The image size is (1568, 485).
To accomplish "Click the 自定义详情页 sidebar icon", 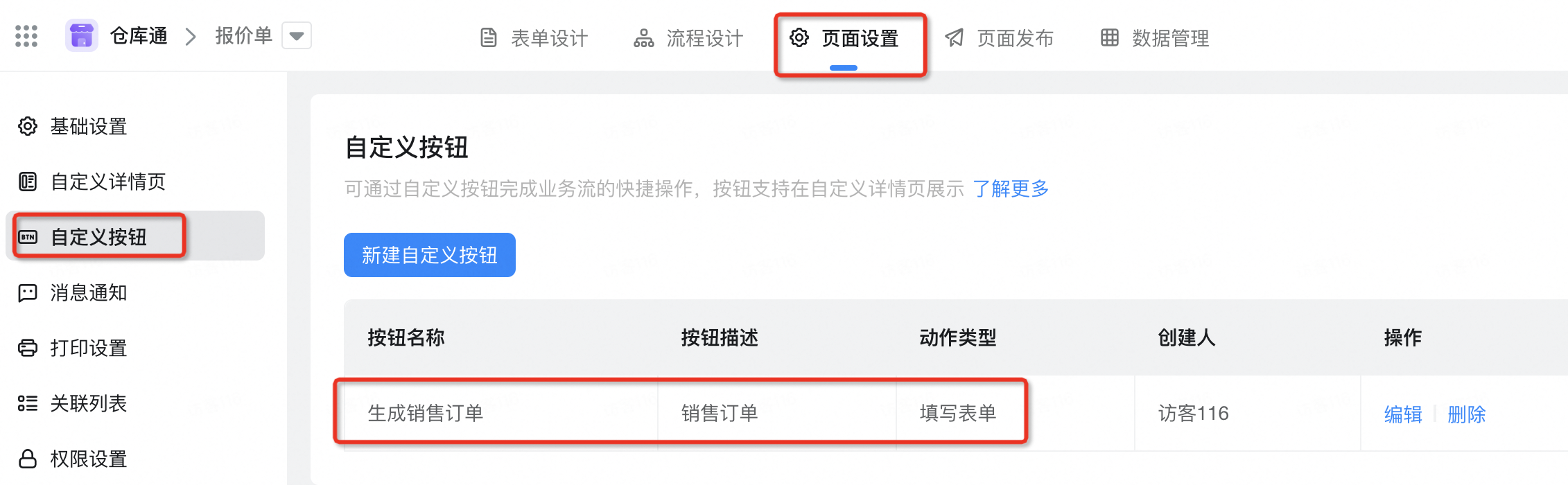I will click(x=28, y=182).
